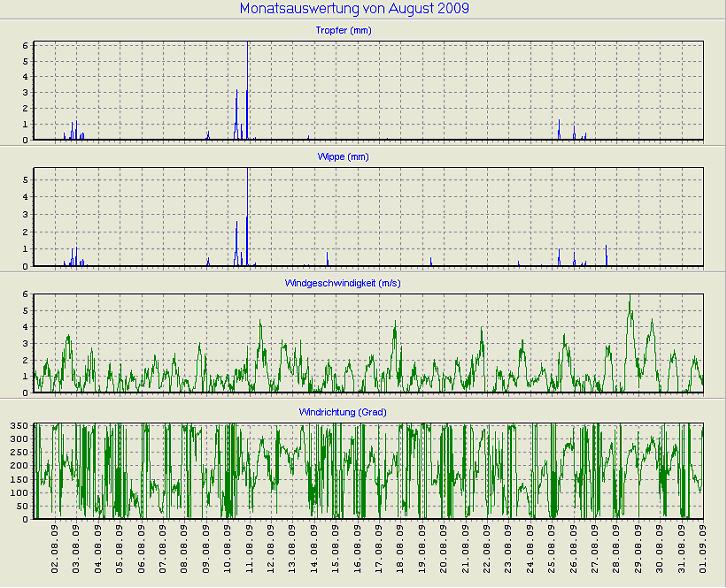Click the 5 y-axis label on Wippe chart
Screen dimensions: 726x588
pyautogui.click(x=26, y=179)
